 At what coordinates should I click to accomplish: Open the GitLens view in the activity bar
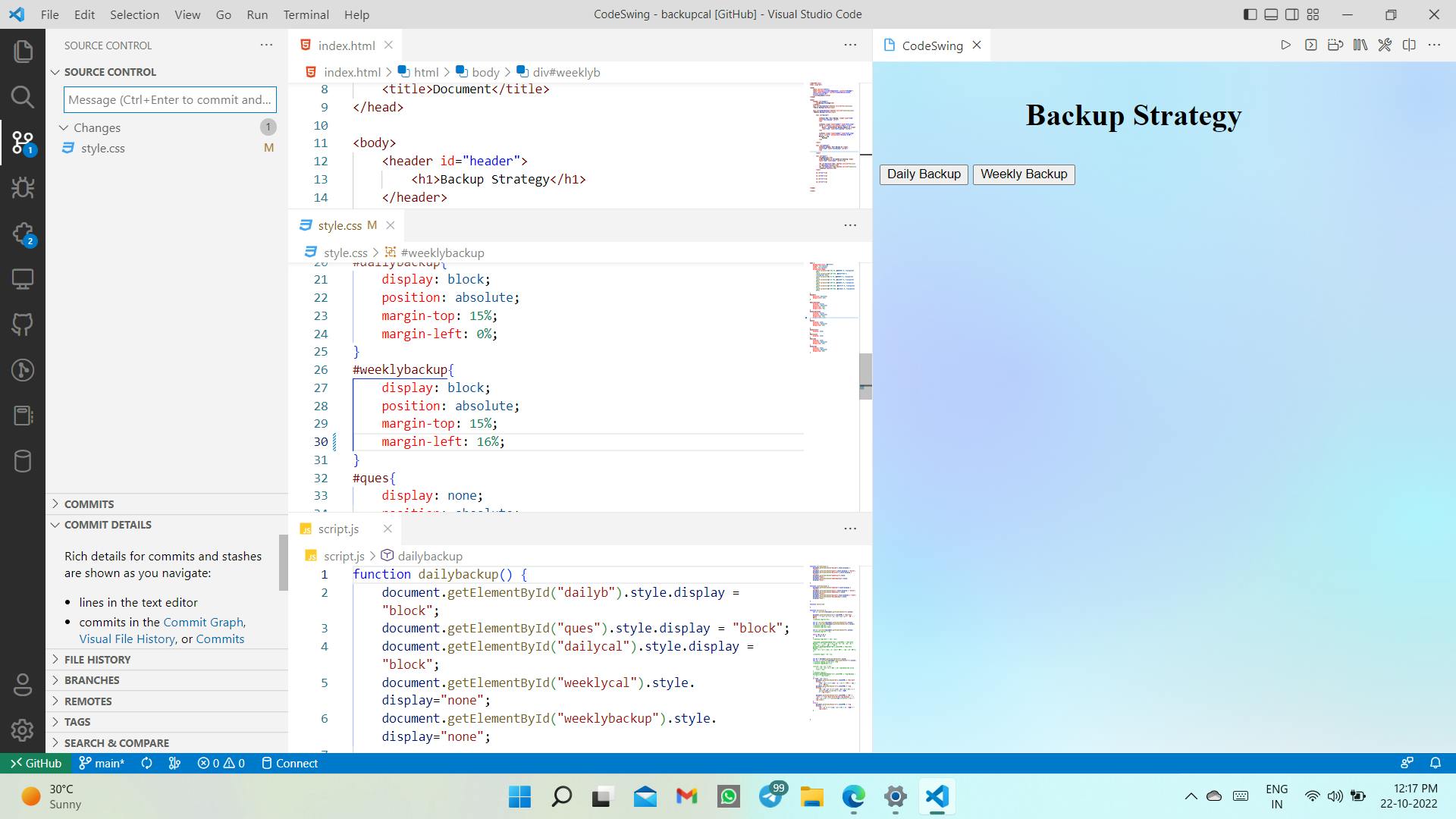(x=23, y=370)
